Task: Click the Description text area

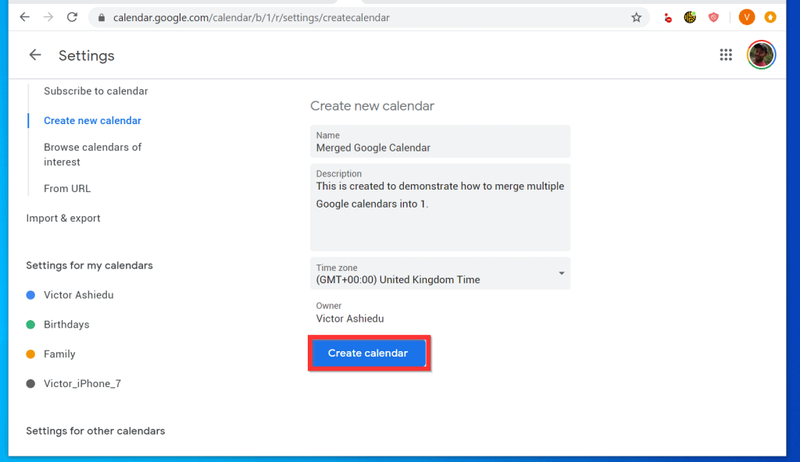Action: [x=440, y=208]
